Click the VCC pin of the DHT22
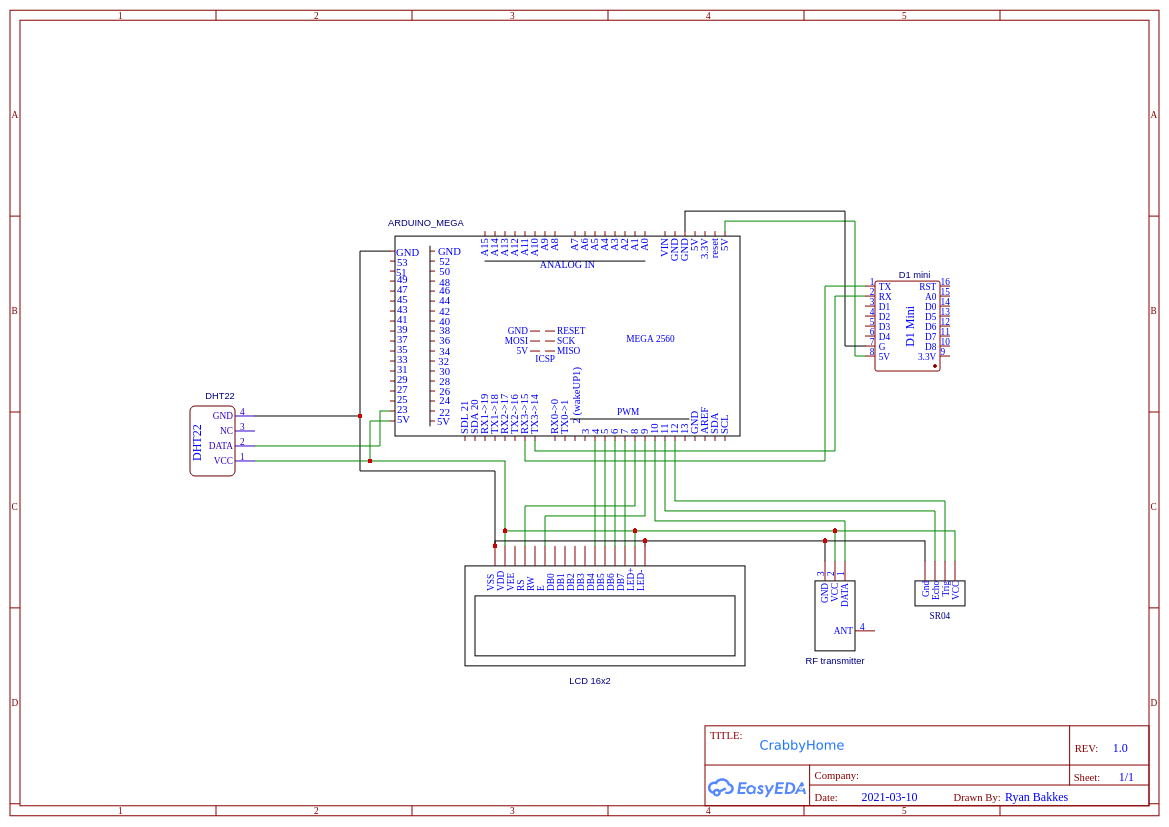This screenshot has width=1169, height=827. tap(224, 461)
